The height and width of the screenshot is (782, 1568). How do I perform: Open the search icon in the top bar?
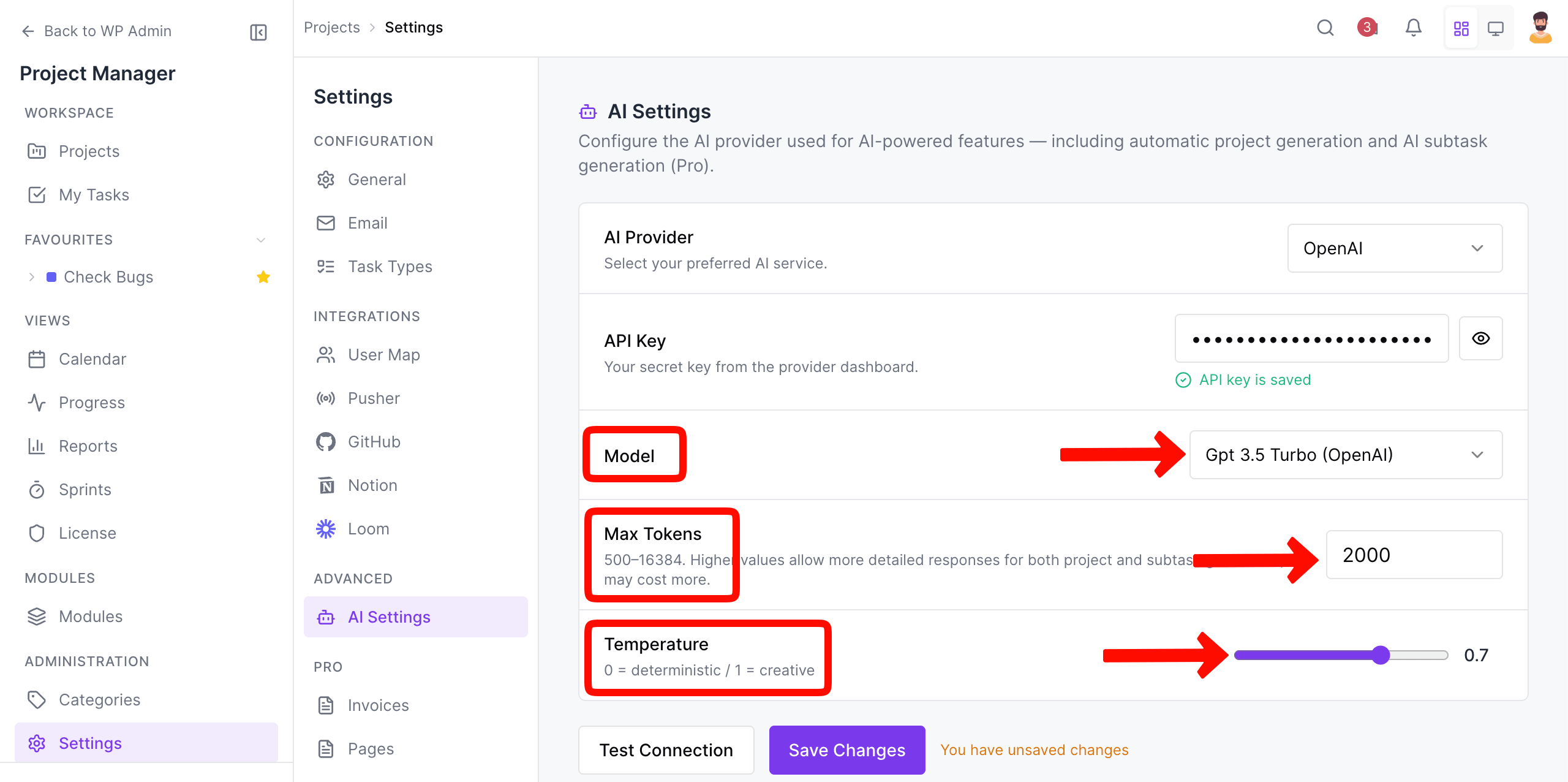[1325, 27]
